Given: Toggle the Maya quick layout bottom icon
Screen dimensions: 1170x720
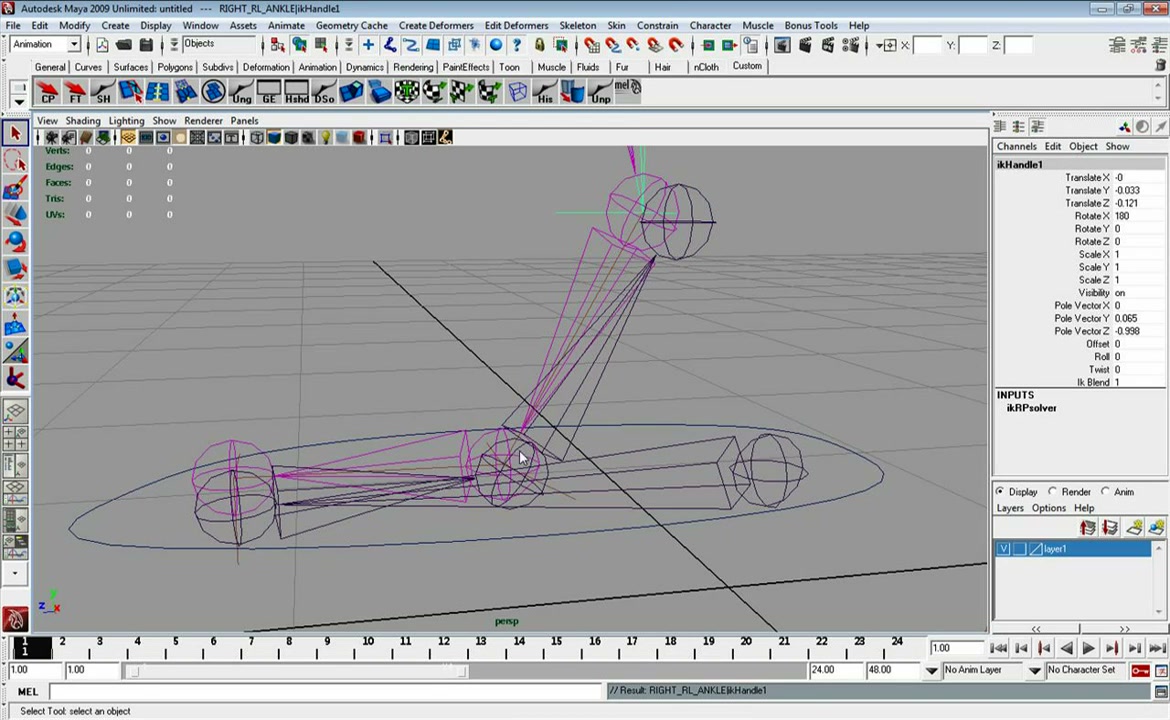Looking at the screenshot, I should coord(15,619).
